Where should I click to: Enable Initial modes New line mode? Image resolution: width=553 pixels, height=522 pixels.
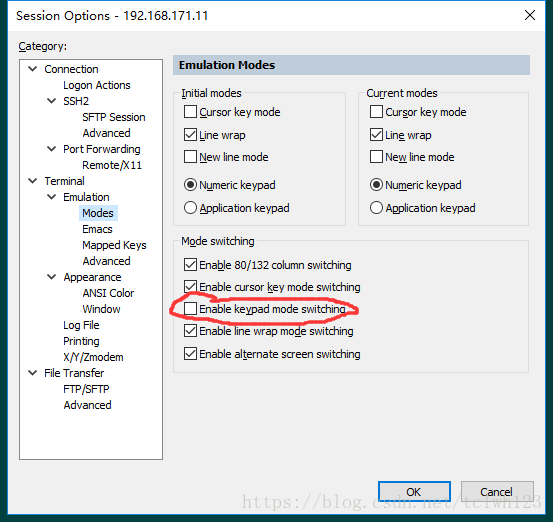190,157
